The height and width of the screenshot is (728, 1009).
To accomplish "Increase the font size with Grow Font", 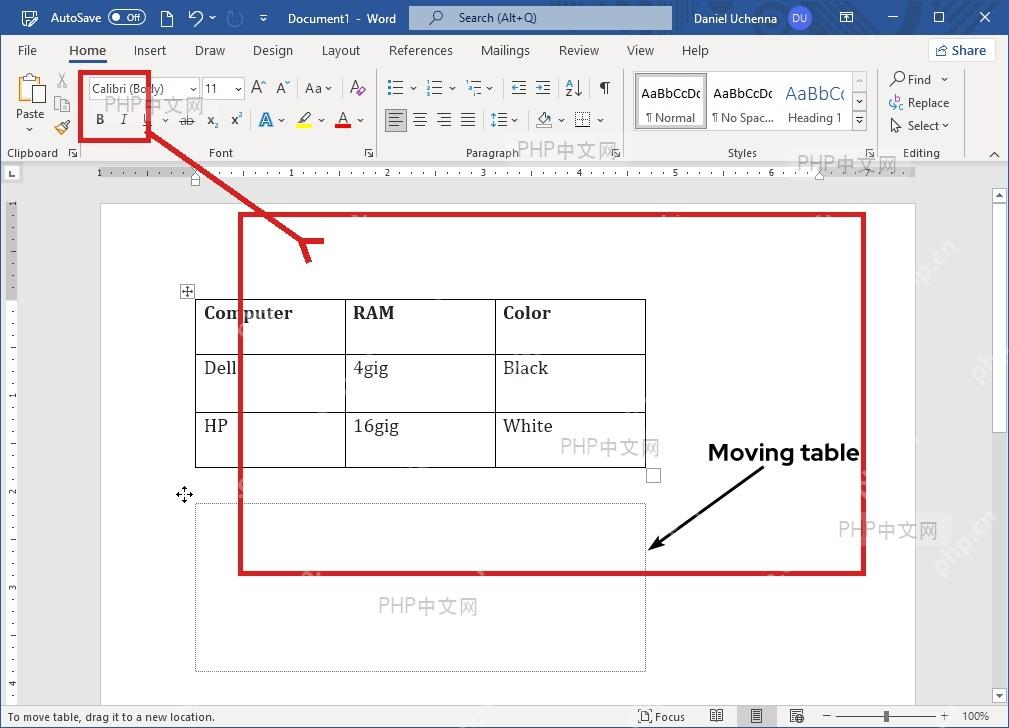I will click(x=258, y=88).
